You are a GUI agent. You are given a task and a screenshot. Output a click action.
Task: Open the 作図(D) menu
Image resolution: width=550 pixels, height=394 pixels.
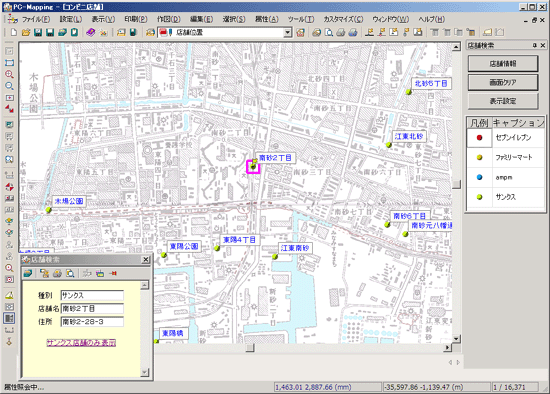click(x=168, y=19)
